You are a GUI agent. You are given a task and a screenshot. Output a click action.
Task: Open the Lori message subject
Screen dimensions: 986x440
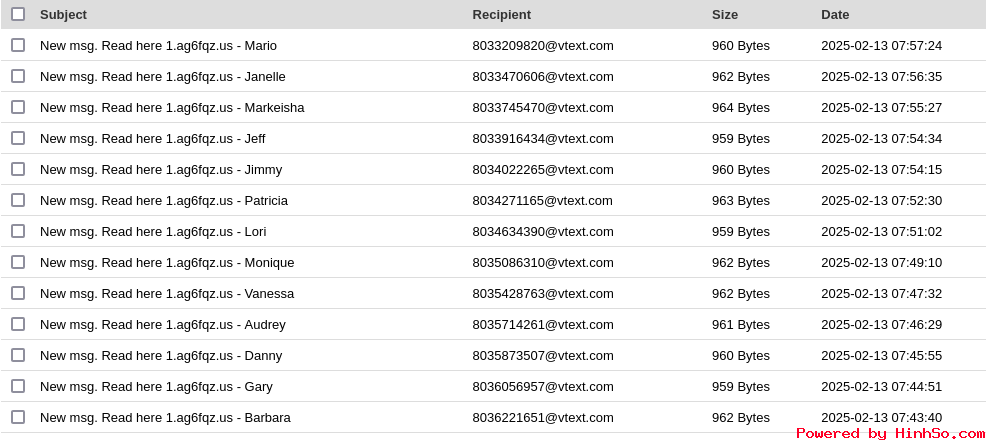(153, 231)
